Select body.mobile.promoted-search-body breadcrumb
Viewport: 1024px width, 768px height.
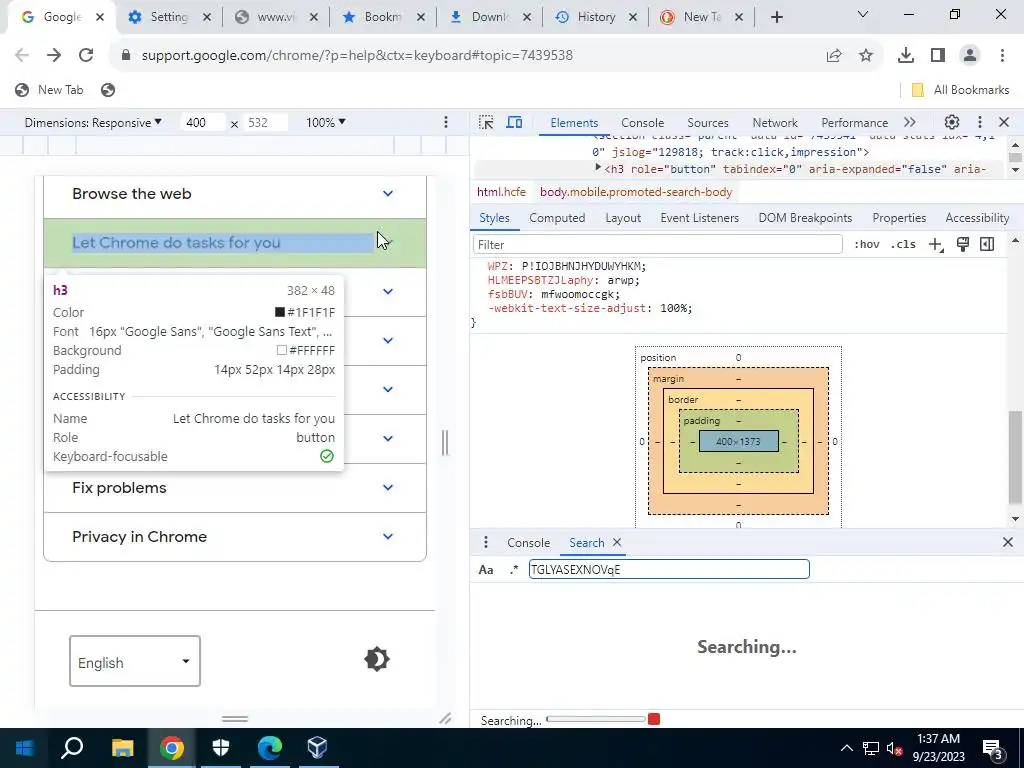point(636,192)
